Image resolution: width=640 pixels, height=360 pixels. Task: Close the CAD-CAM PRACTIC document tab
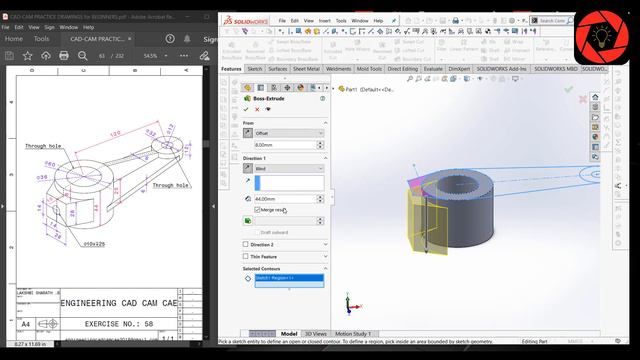pos(130,39)
